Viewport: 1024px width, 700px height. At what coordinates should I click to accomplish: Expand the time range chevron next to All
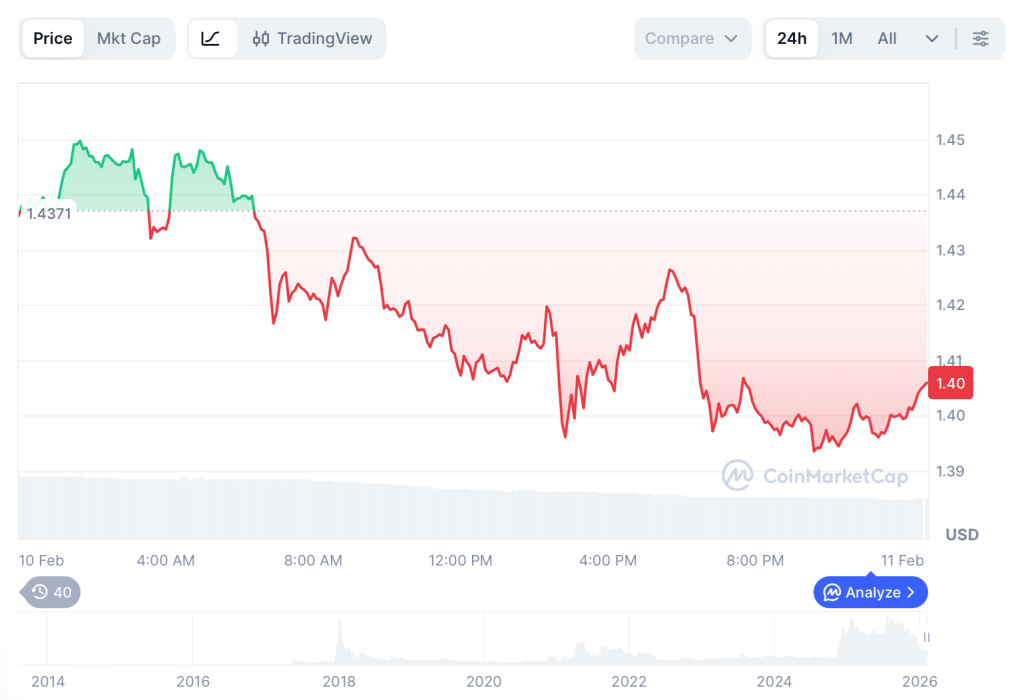pyautogui.click(x=932, y=38)
